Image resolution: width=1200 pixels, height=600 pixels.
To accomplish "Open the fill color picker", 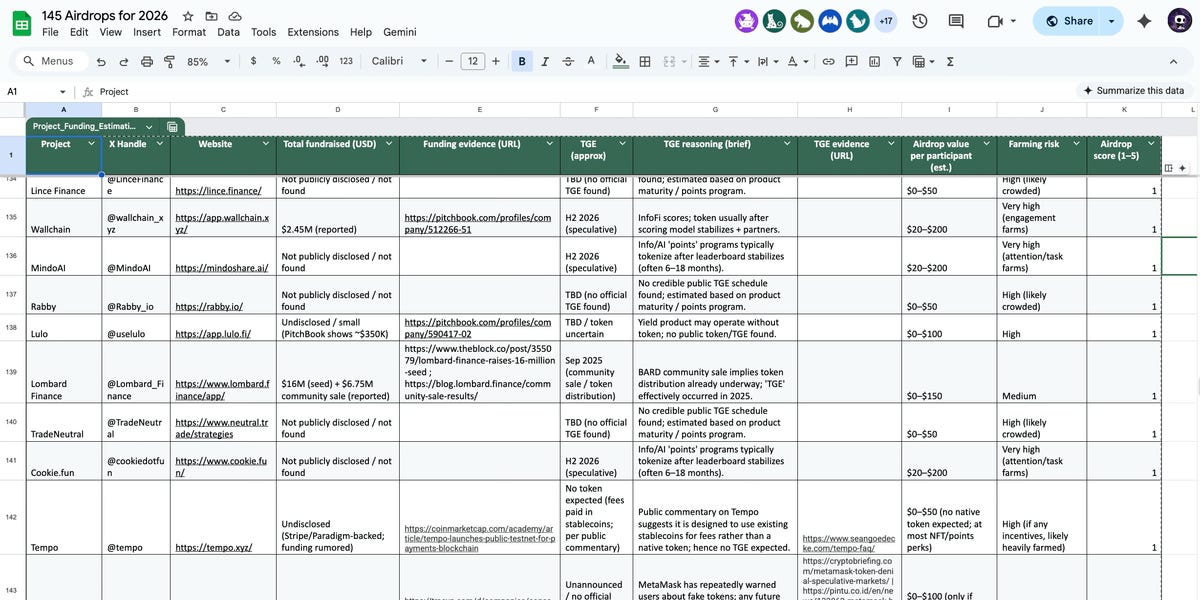I will (x=620, y=61).
